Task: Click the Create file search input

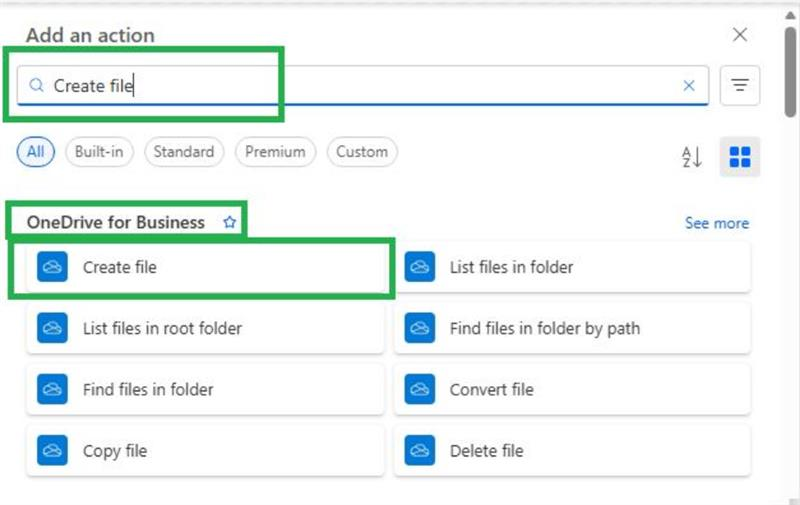Action: click(x=362, y=85)
